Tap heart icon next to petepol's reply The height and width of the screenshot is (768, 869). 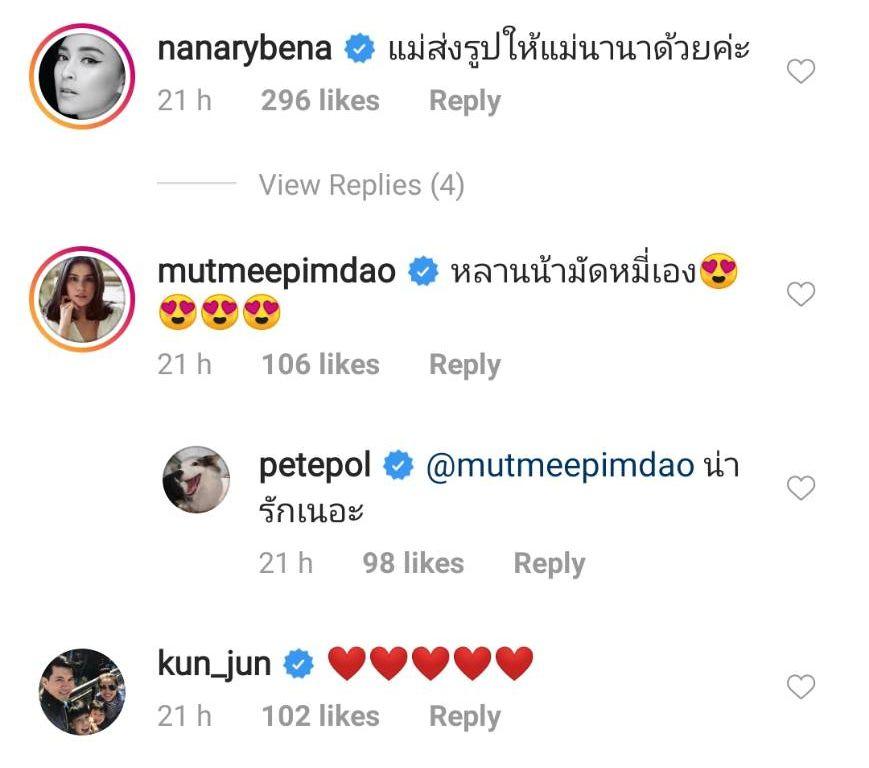click(x=801, y=488)
